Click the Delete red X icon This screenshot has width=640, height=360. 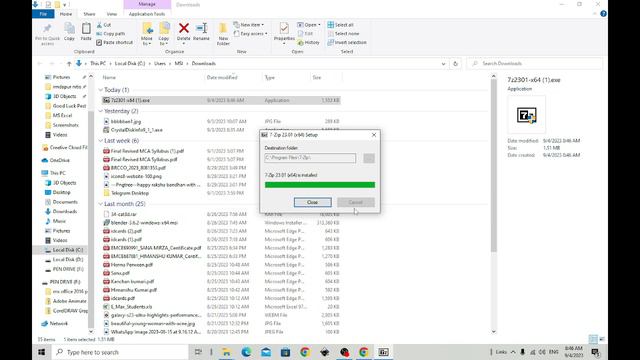pos(184,28)
